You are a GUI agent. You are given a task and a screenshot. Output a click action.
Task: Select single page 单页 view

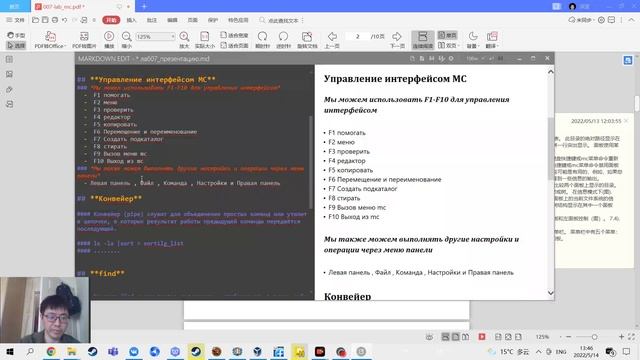pos(447,35)
